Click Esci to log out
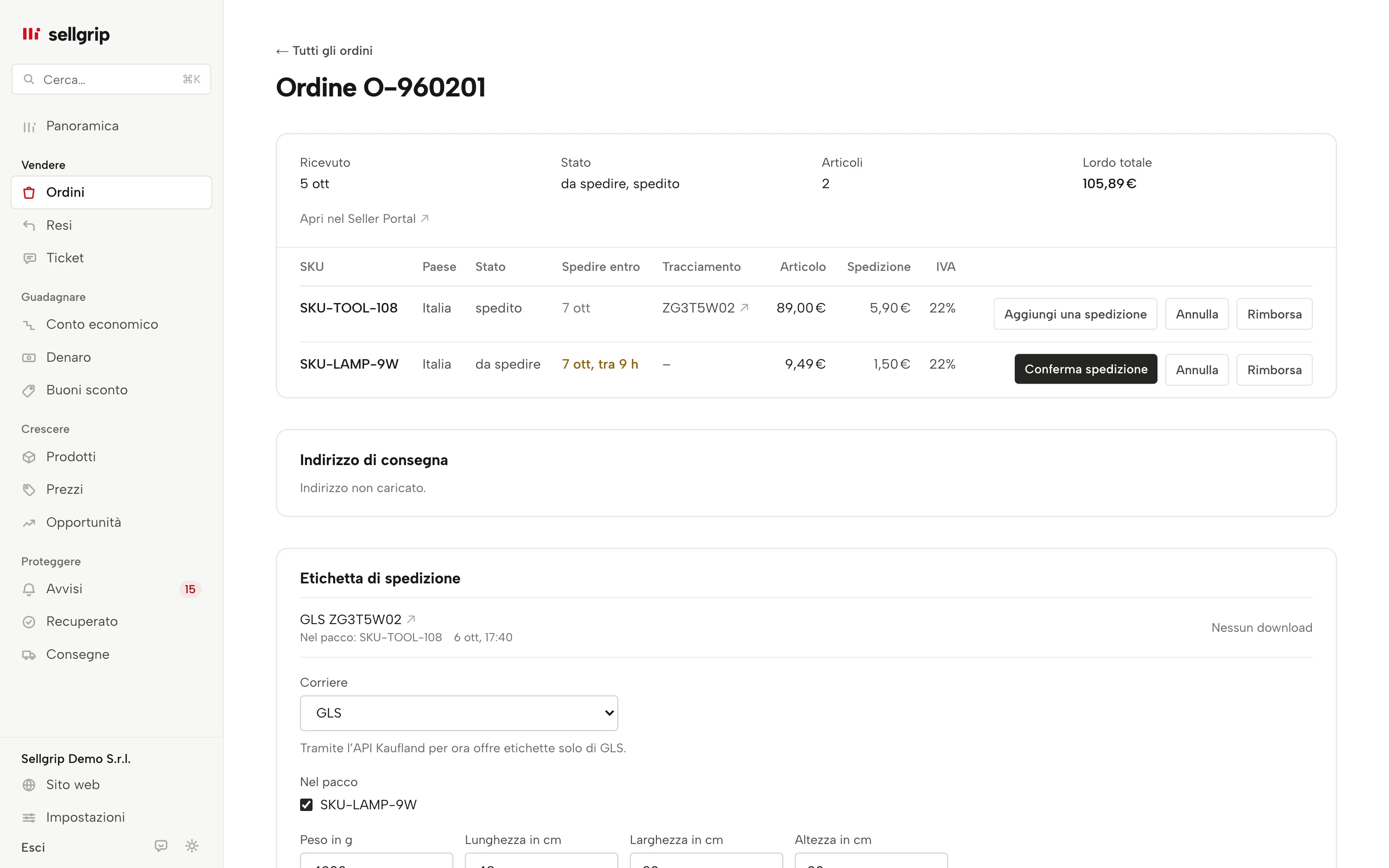This screenshot has width=1389, height=868. (33, 847)
